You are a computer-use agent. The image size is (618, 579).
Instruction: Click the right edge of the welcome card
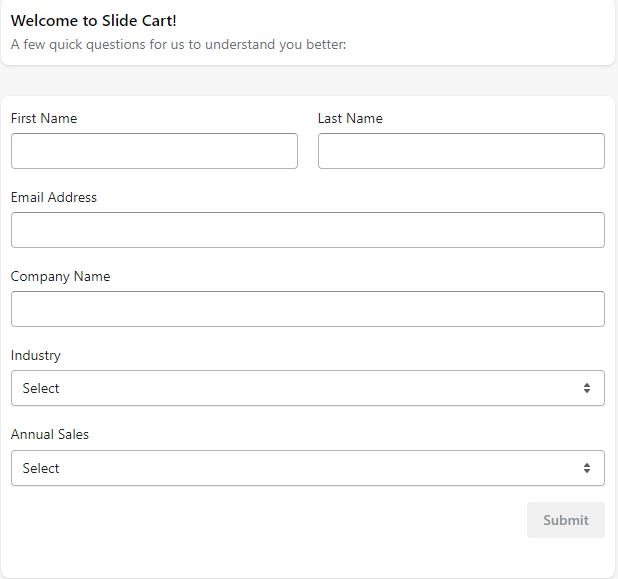coord(610,32)
